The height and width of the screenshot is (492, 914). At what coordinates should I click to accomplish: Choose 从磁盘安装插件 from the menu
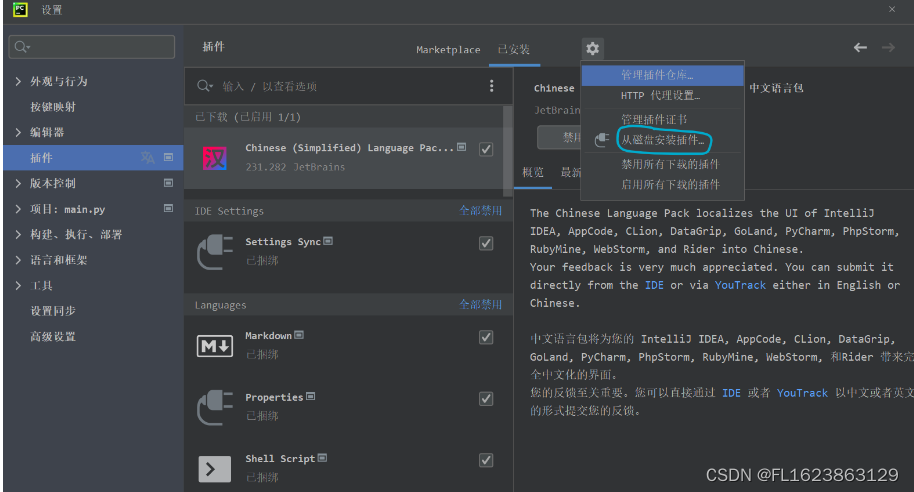(x=663, y=140)
